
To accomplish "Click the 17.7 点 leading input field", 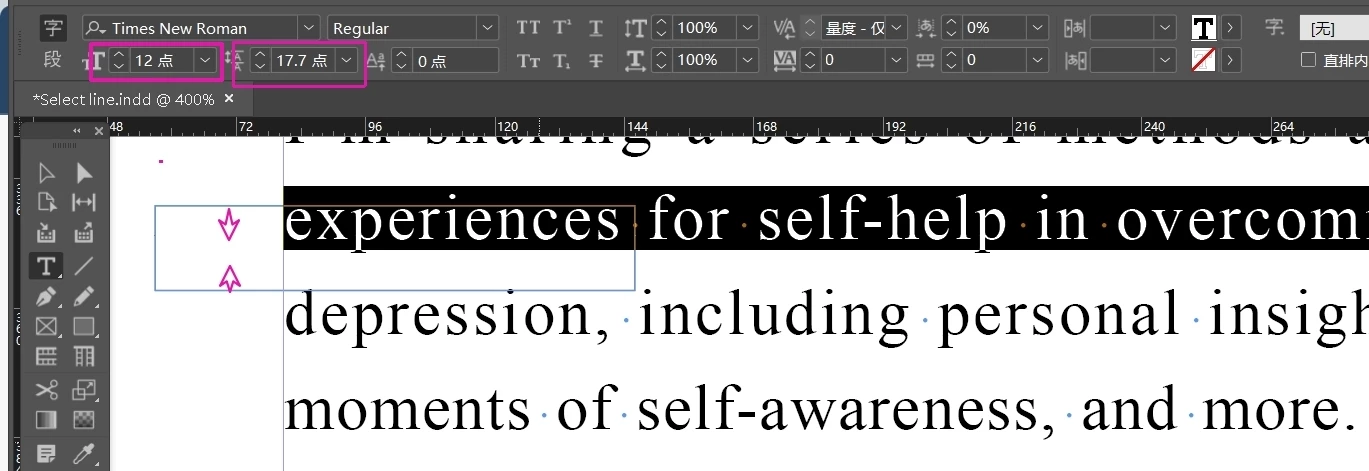I will tap(302, 60).
